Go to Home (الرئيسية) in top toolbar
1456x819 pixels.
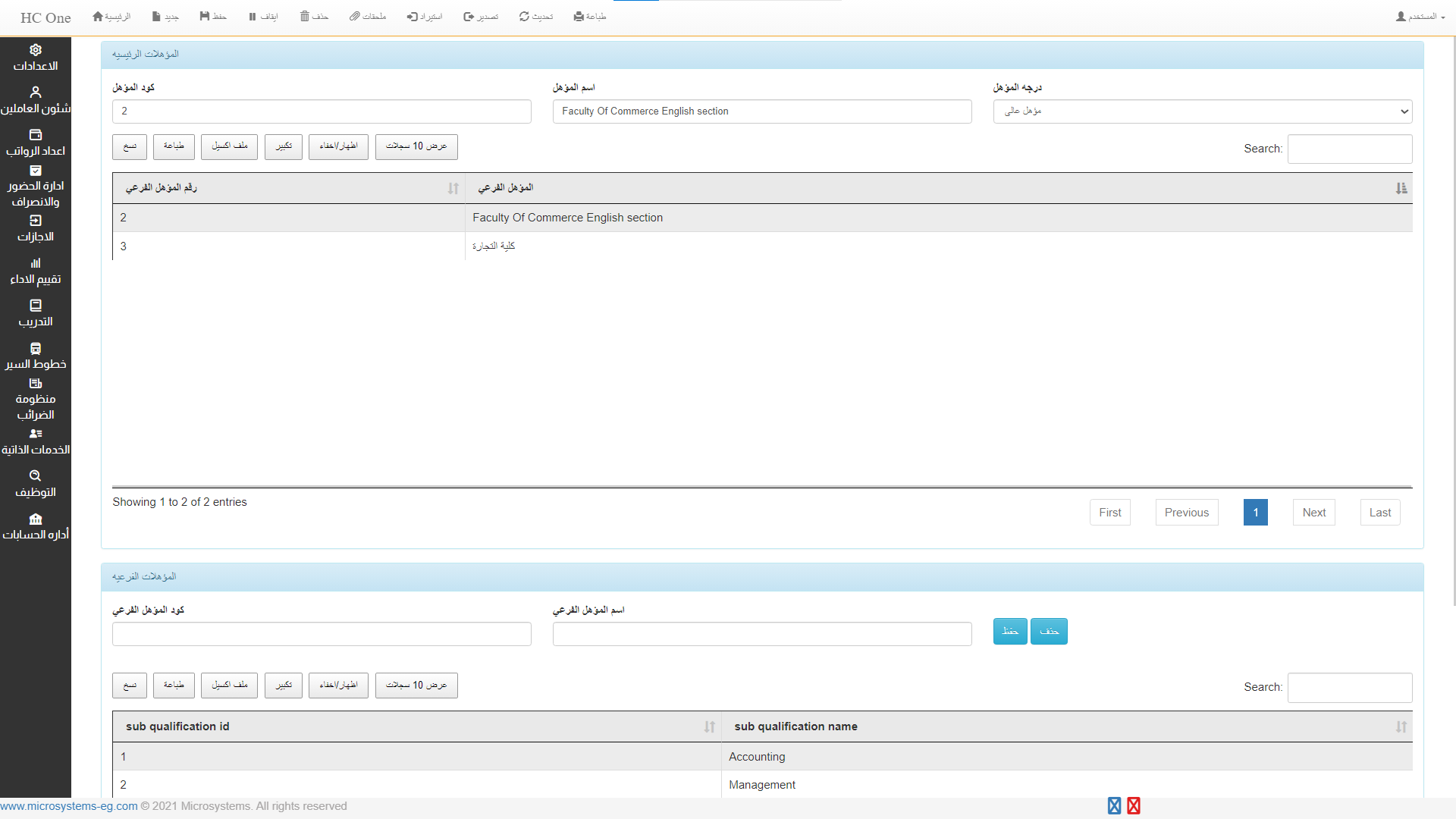(x=111, y=17)
